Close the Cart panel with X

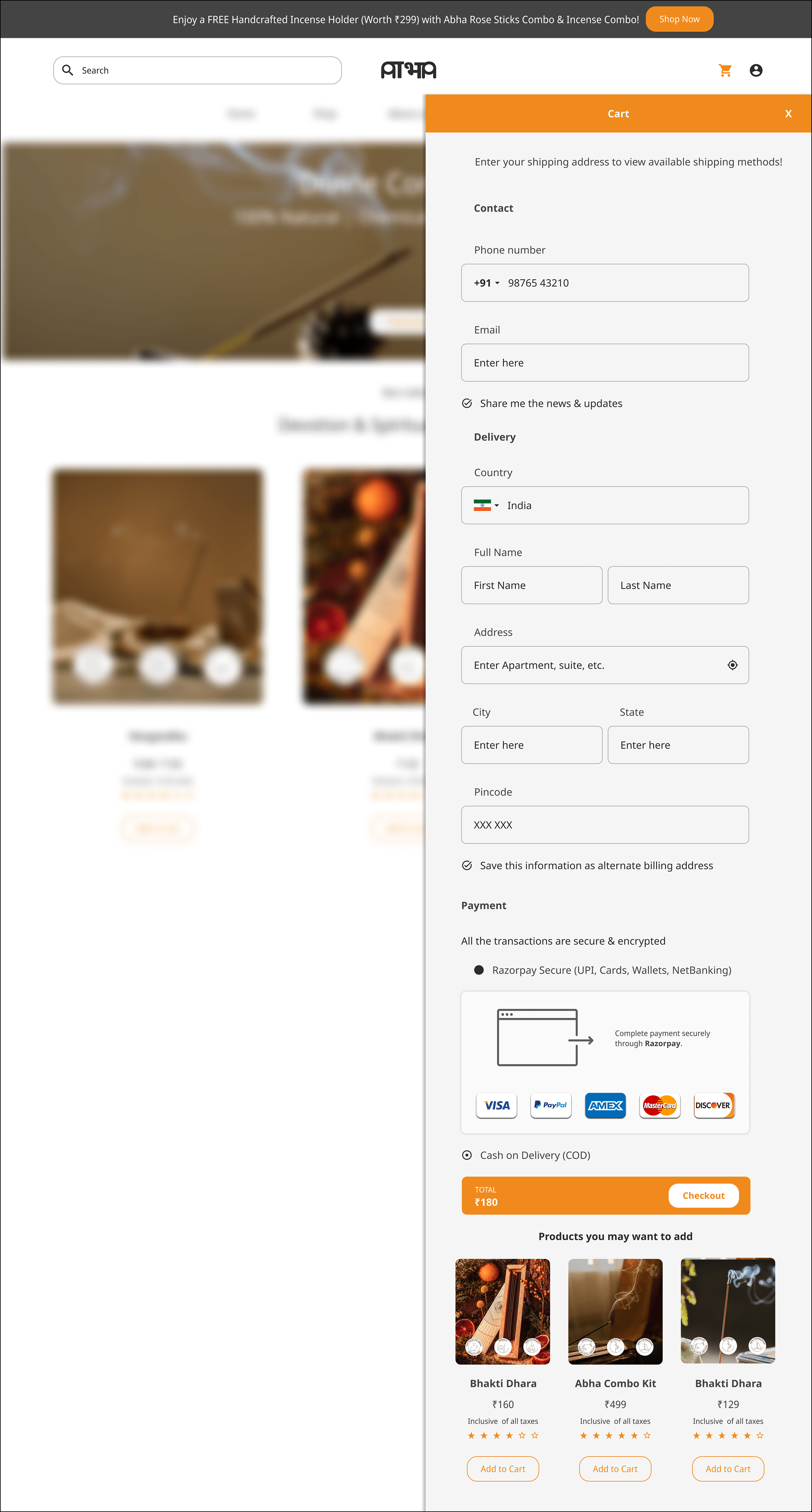point(788,114)
